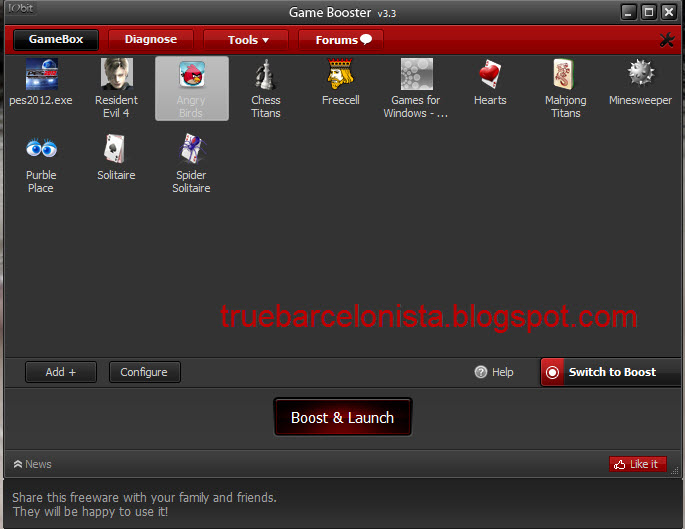Screen dimensions: 685x529
Task: Select the Mahjong Titans game icon
Action: [564, 74]
